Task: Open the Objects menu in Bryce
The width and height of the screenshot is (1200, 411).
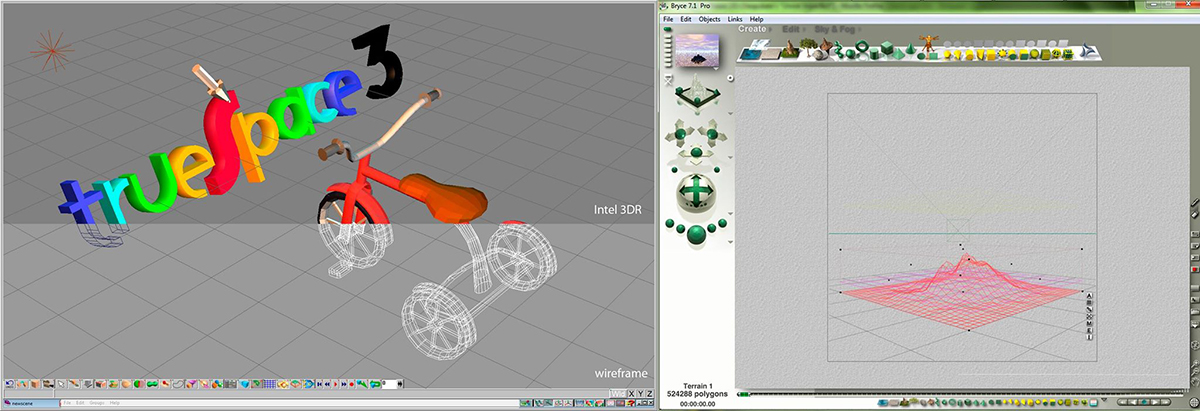Action: click(709, 19)
